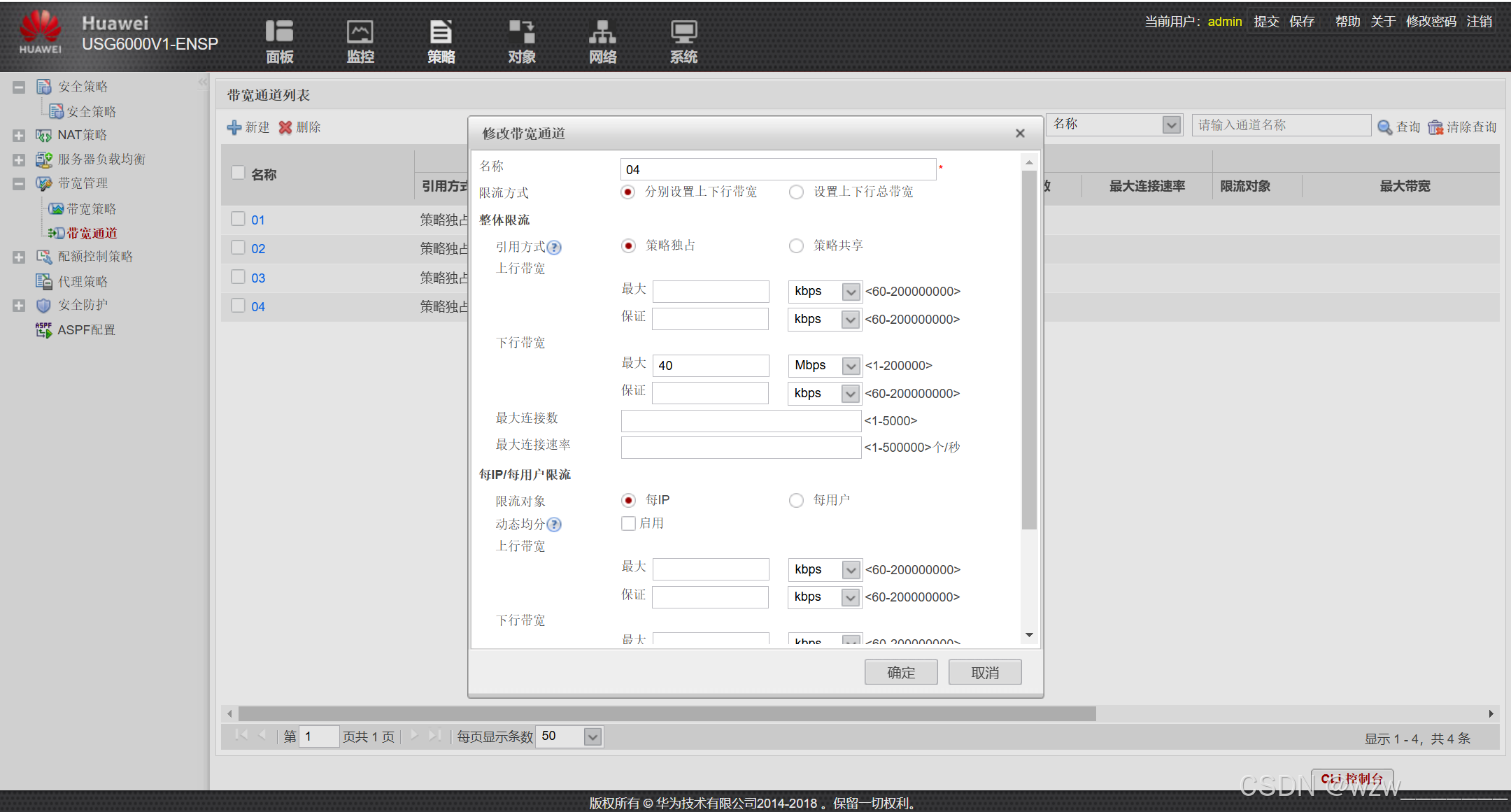1511x812 pixels.
Task: Choose the 策略共享 radio button
Action: click(x=796, y=246)
